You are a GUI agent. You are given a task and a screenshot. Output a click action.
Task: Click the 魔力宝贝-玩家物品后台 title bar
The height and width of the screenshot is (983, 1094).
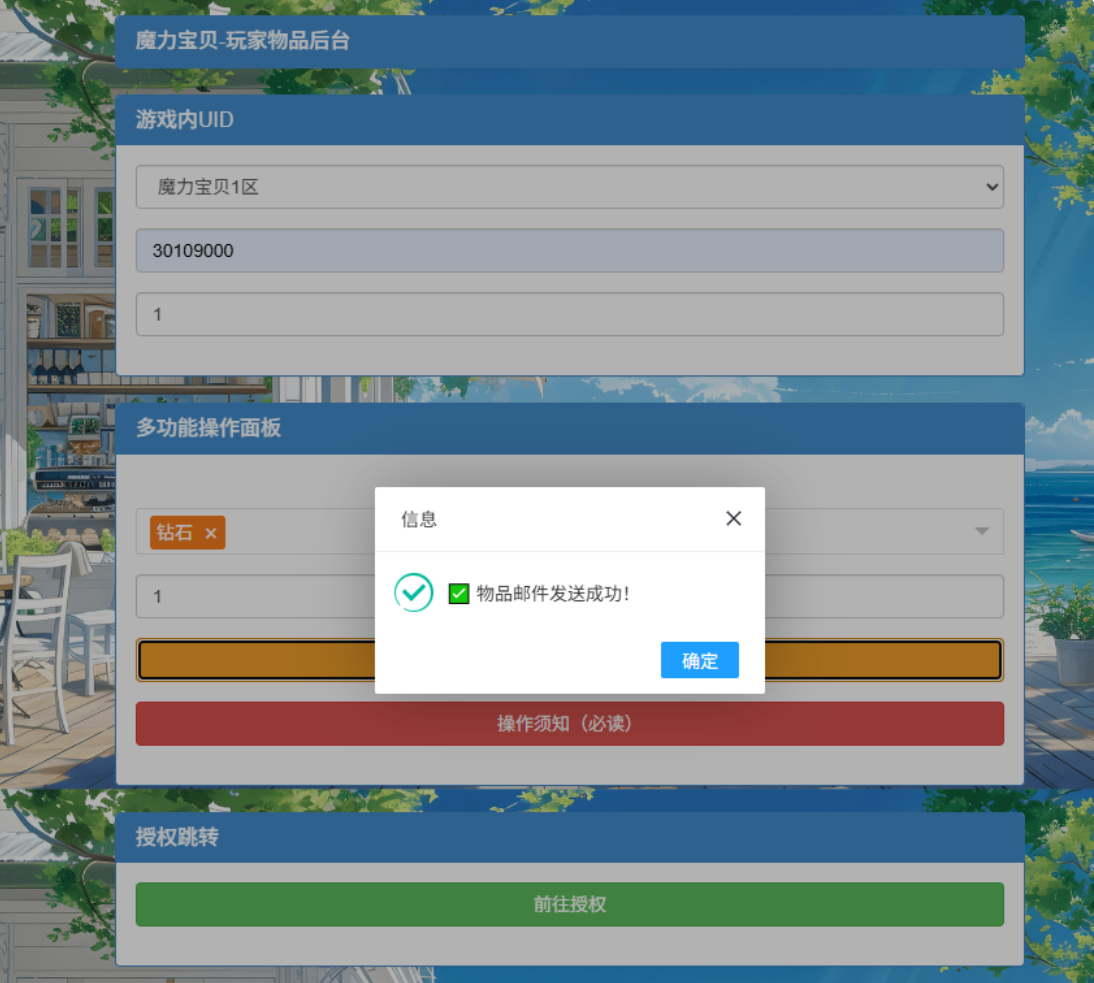pos(569,42)
